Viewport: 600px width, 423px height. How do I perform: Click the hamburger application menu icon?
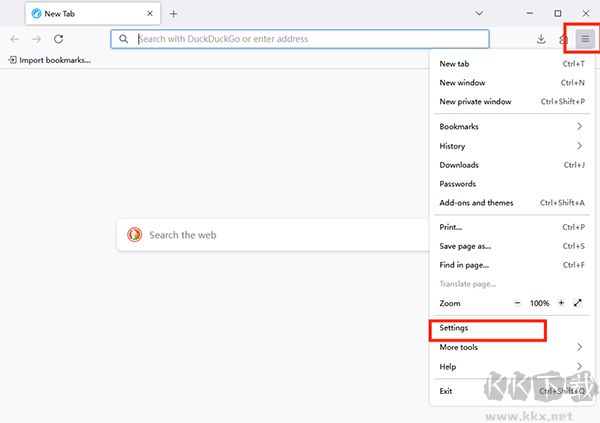tap(585, 39)
